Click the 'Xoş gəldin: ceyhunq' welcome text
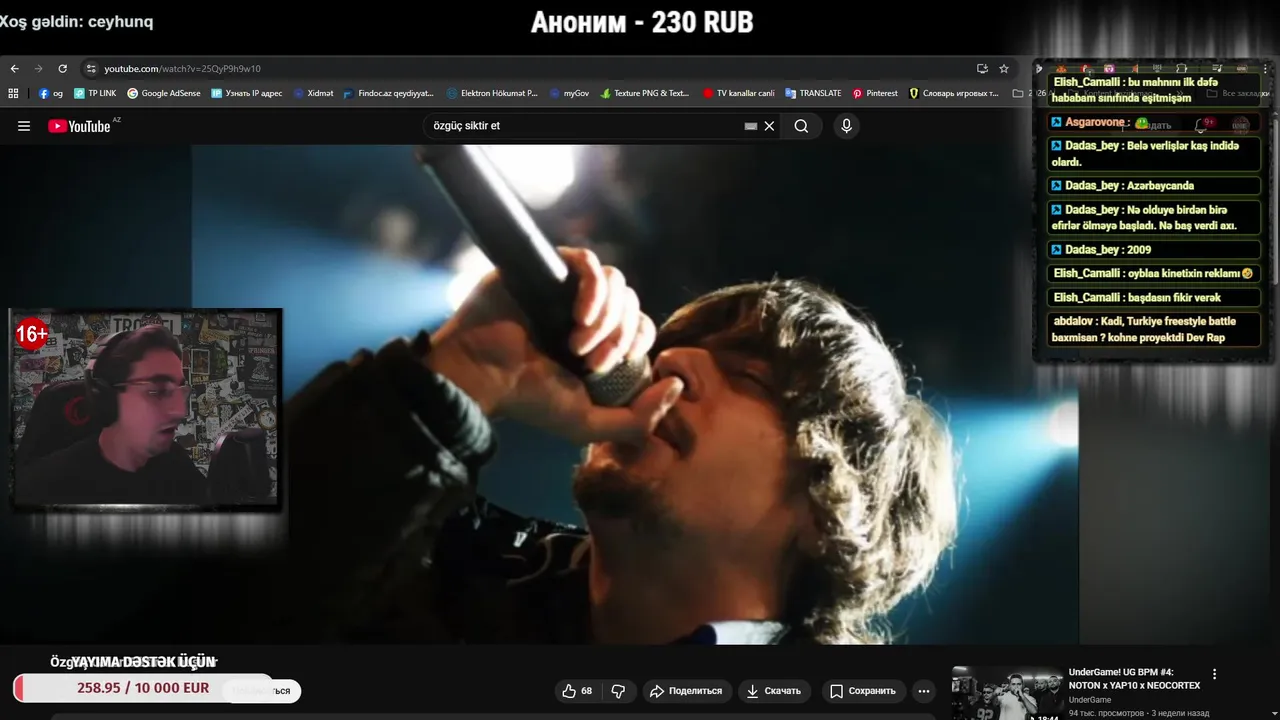 pos(77,20)
